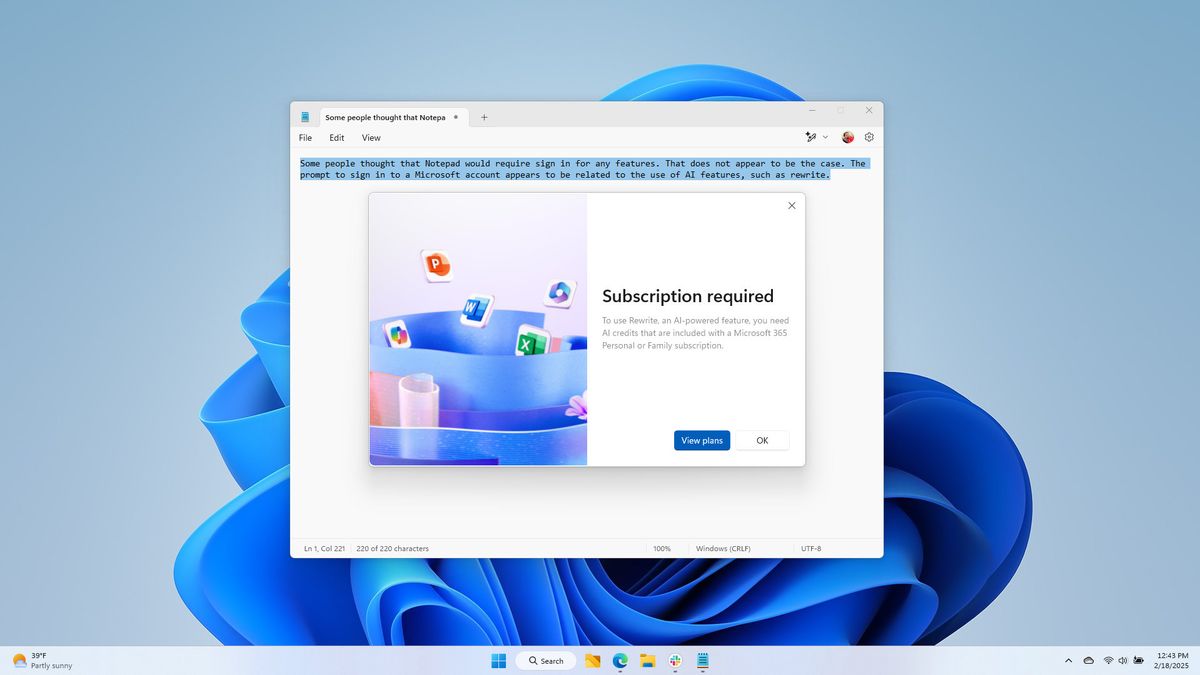The height and width of the screenshot is (675, 1200).
Task: Click the Notepad icon on the taskbar
Action: click(703, 661)
